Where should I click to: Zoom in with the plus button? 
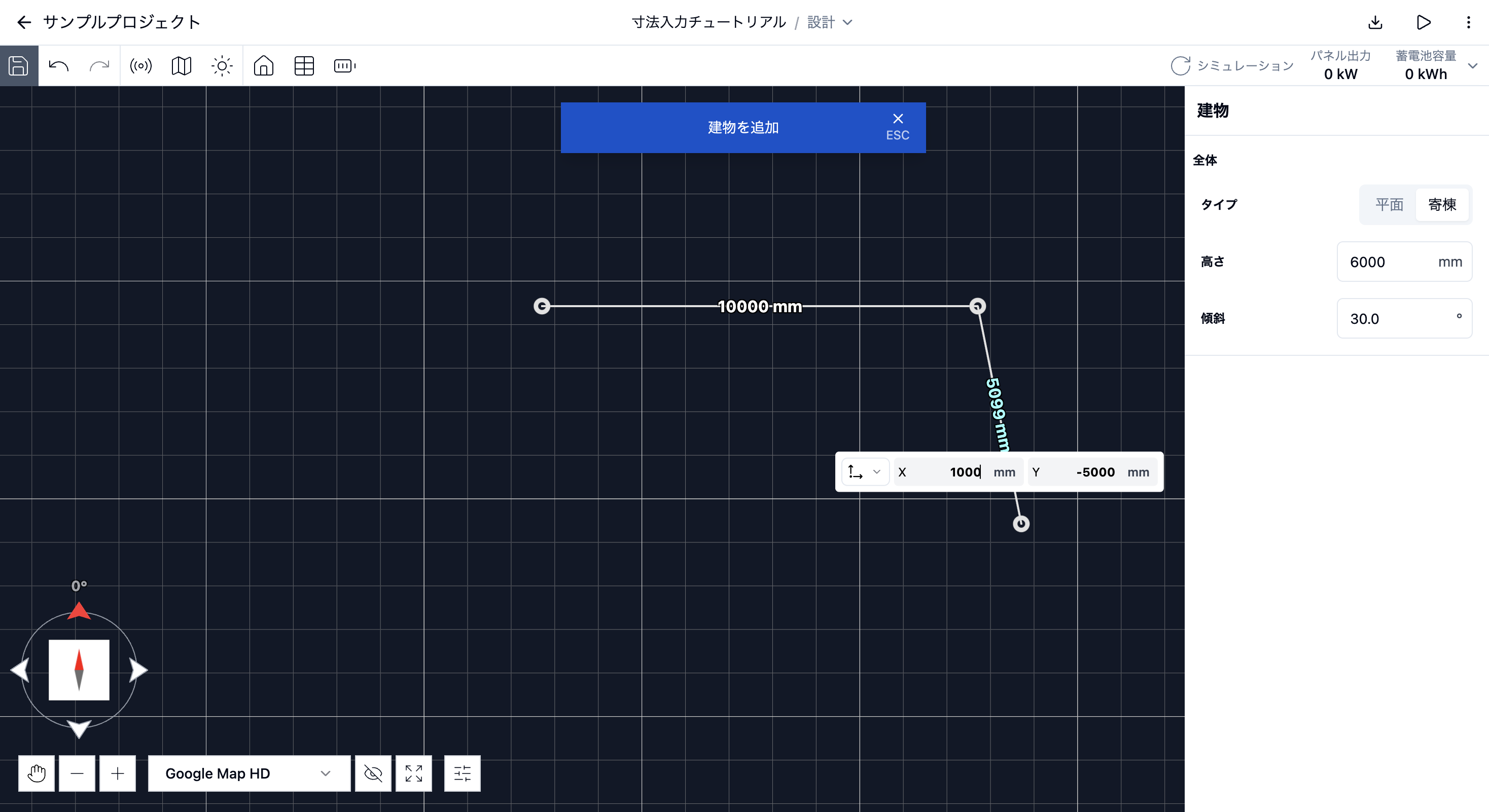tap(117, 773)
